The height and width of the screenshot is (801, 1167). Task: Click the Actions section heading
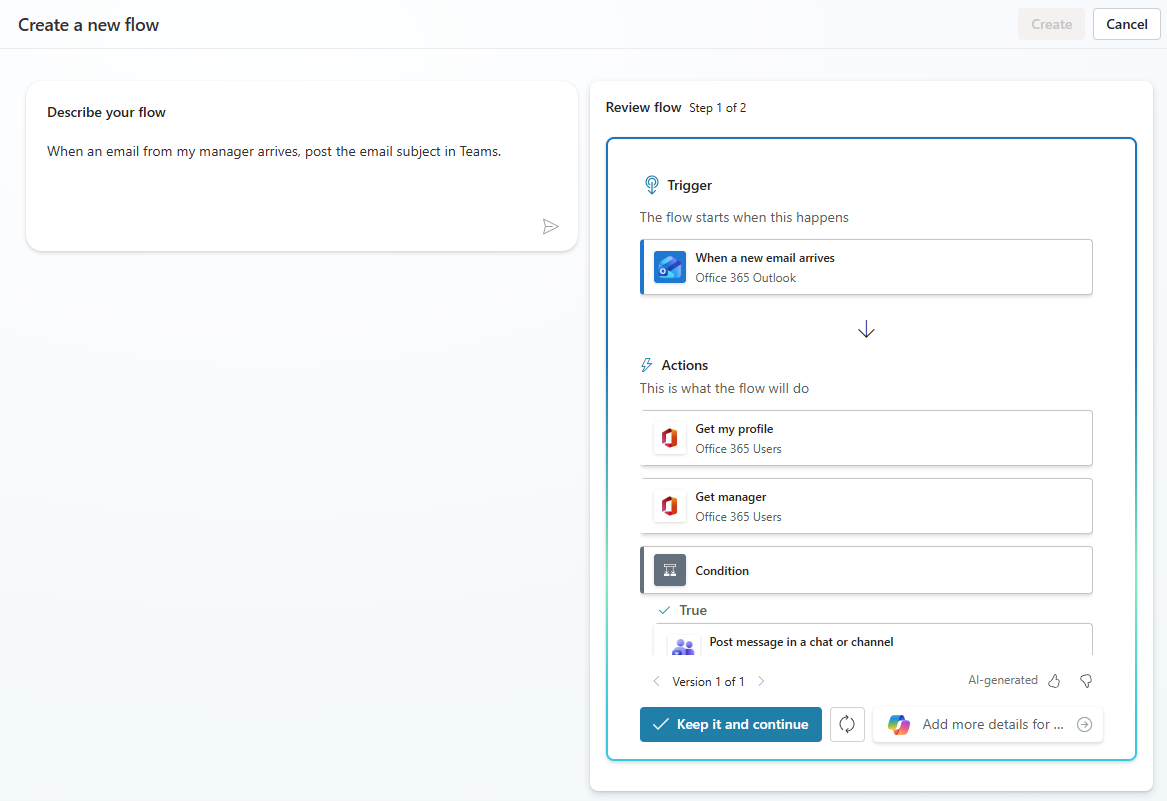[685, 366]
